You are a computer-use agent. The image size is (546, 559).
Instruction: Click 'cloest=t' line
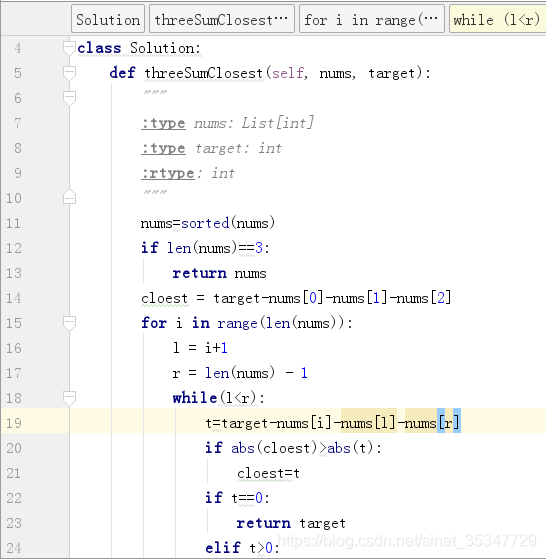coord(268,473)
